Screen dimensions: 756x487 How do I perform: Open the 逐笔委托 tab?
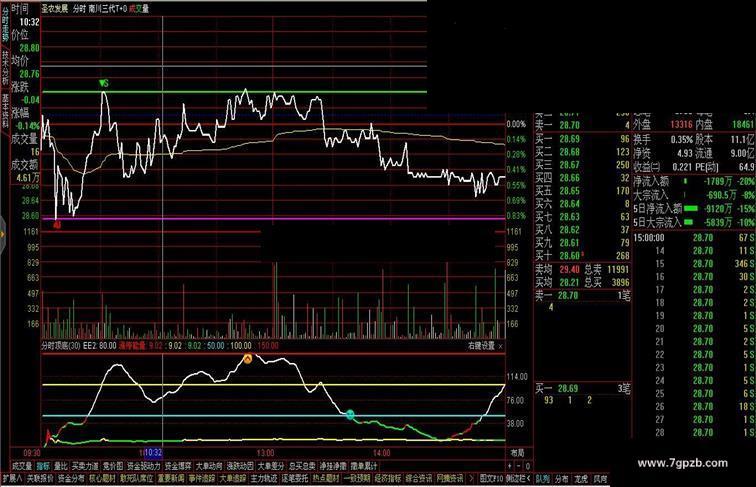295,479
